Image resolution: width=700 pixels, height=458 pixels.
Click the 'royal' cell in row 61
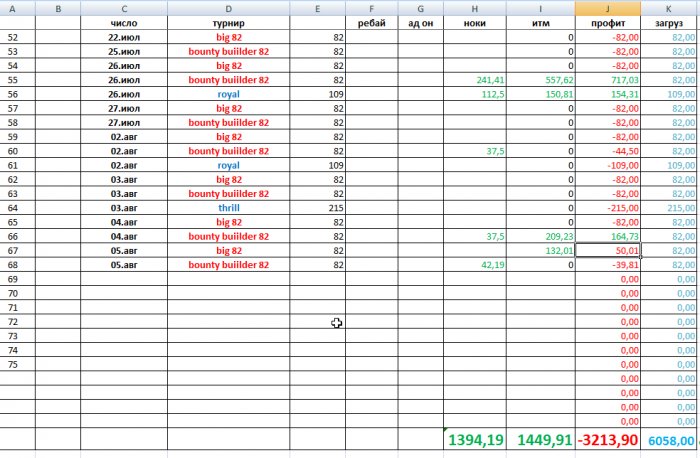pos(229,165)
